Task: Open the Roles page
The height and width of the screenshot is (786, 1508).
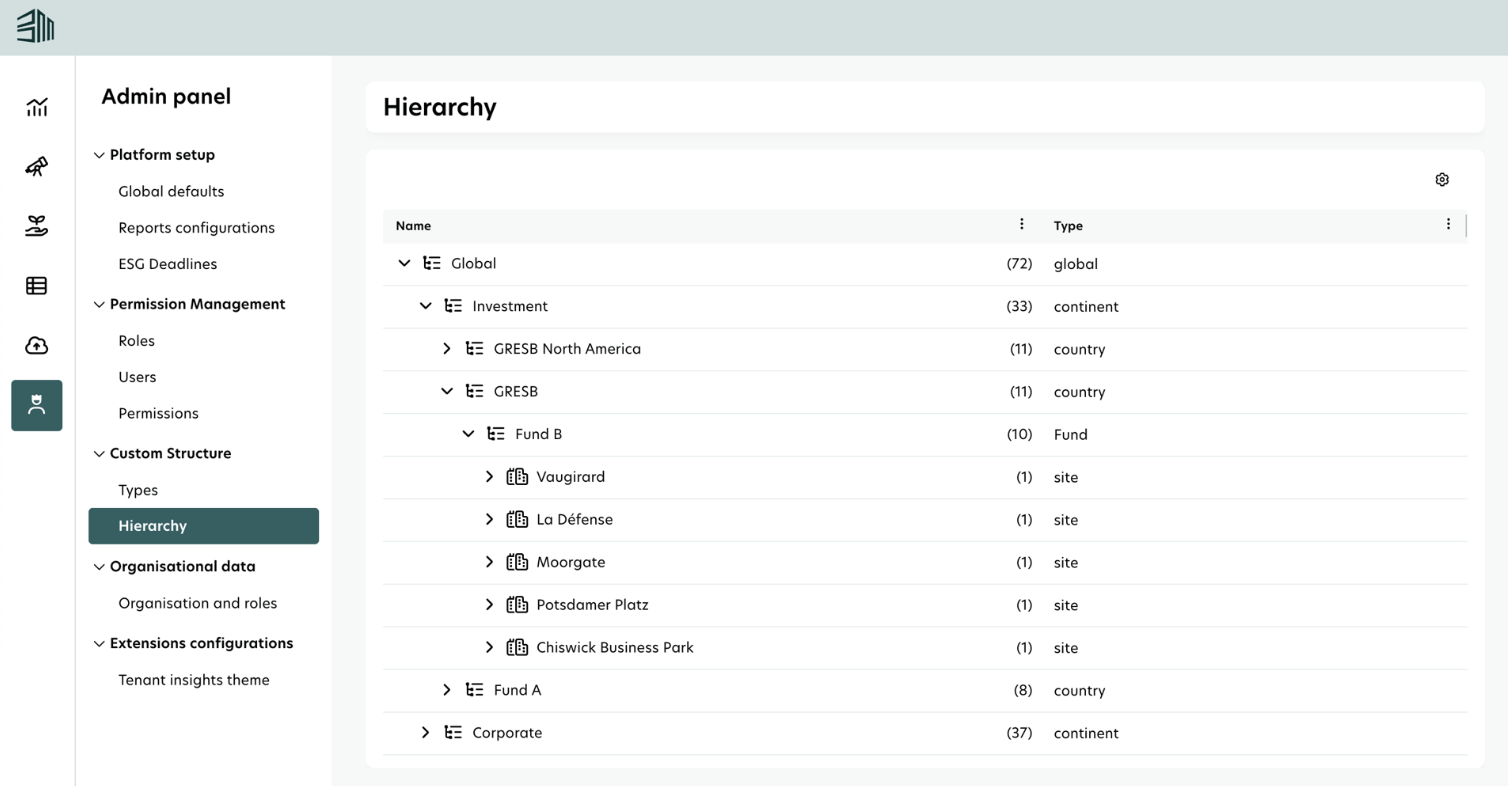Action: point(136,341)
